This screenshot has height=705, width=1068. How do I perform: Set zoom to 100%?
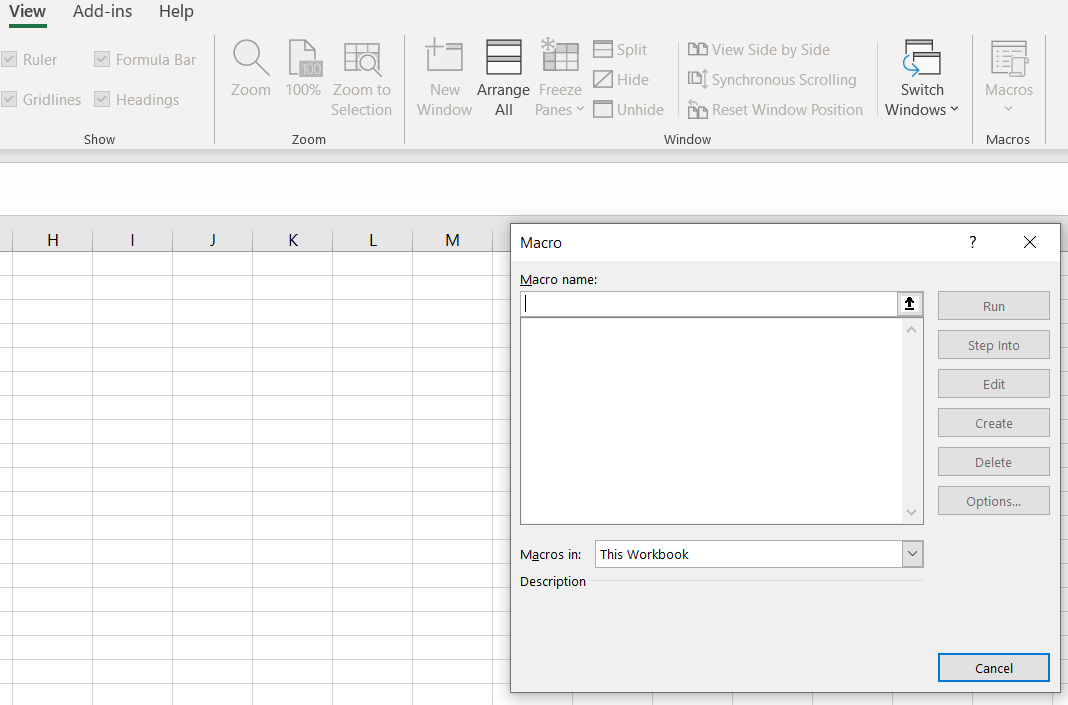[x=303, y=68]
